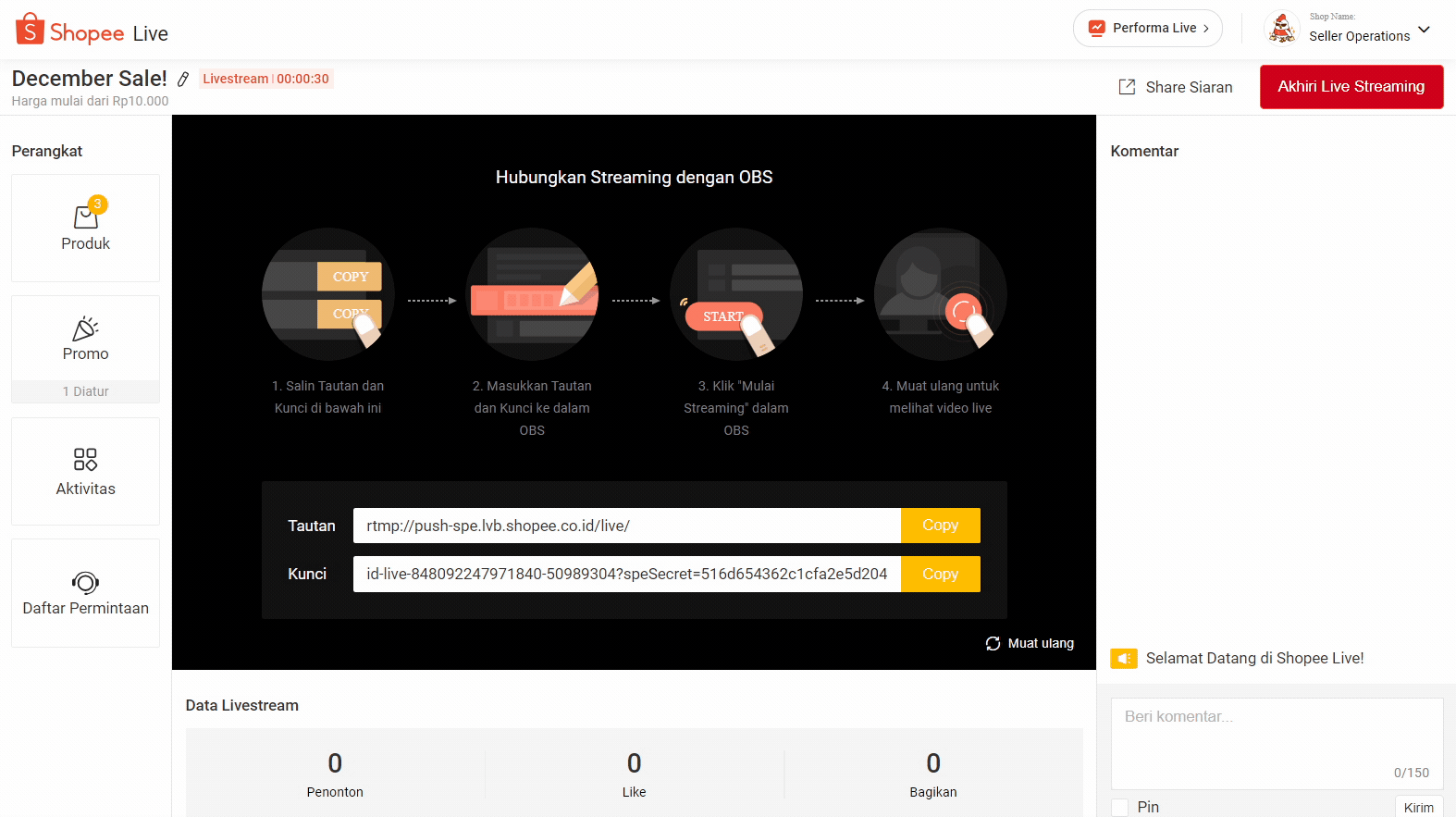
Task: Click the December Sale! title
Action: pyautogui.click(x=89, y=79)
